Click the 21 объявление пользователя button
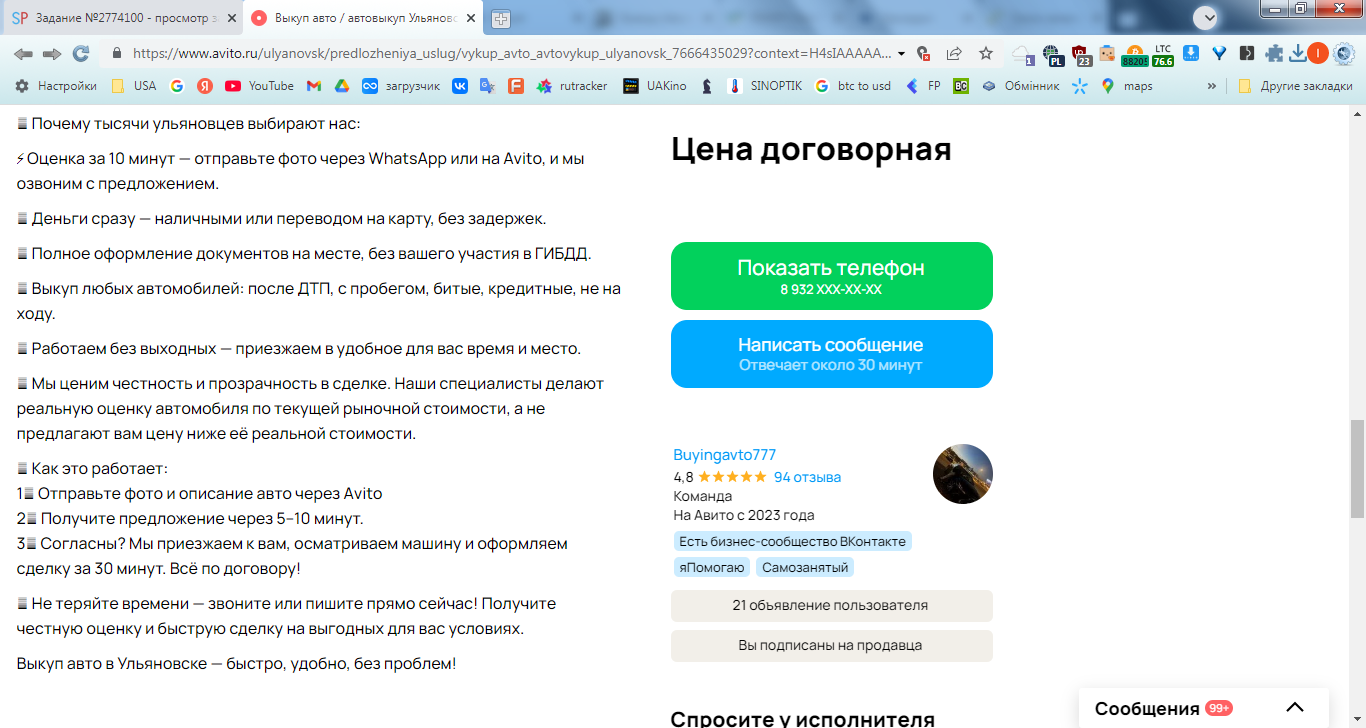The width and height of the screenshot is (1366, 728). [x=832, y=606]
